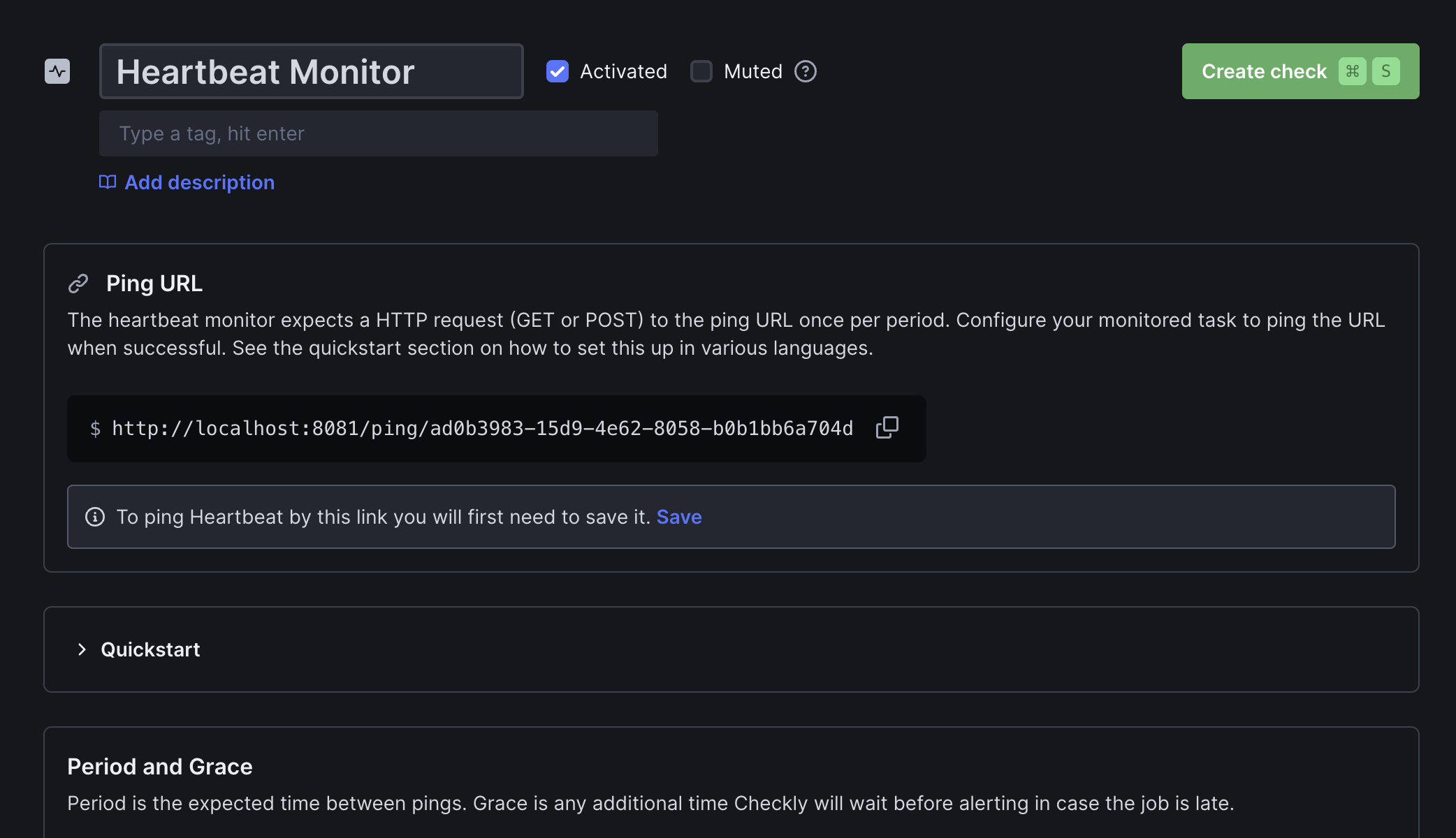The width and height of the screenshot is (1456, 838).
Task: Click the Period and Grace section
Action: pyautogui.click(x=159, y=766)
